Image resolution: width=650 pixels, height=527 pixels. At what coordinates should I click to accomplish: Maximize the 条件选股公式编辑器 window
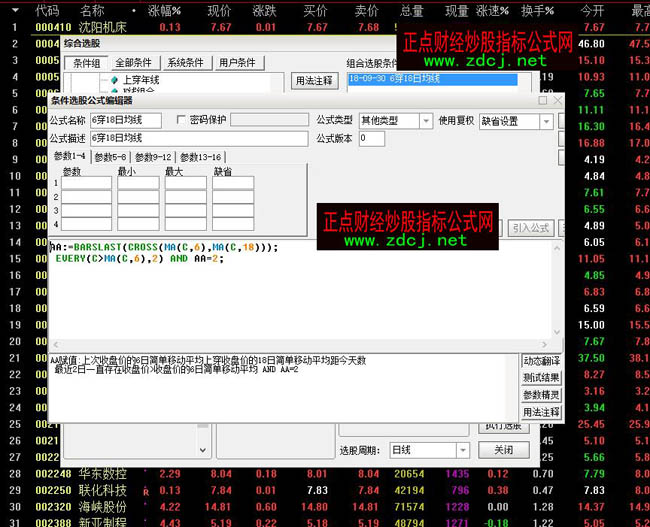[542, 100]
